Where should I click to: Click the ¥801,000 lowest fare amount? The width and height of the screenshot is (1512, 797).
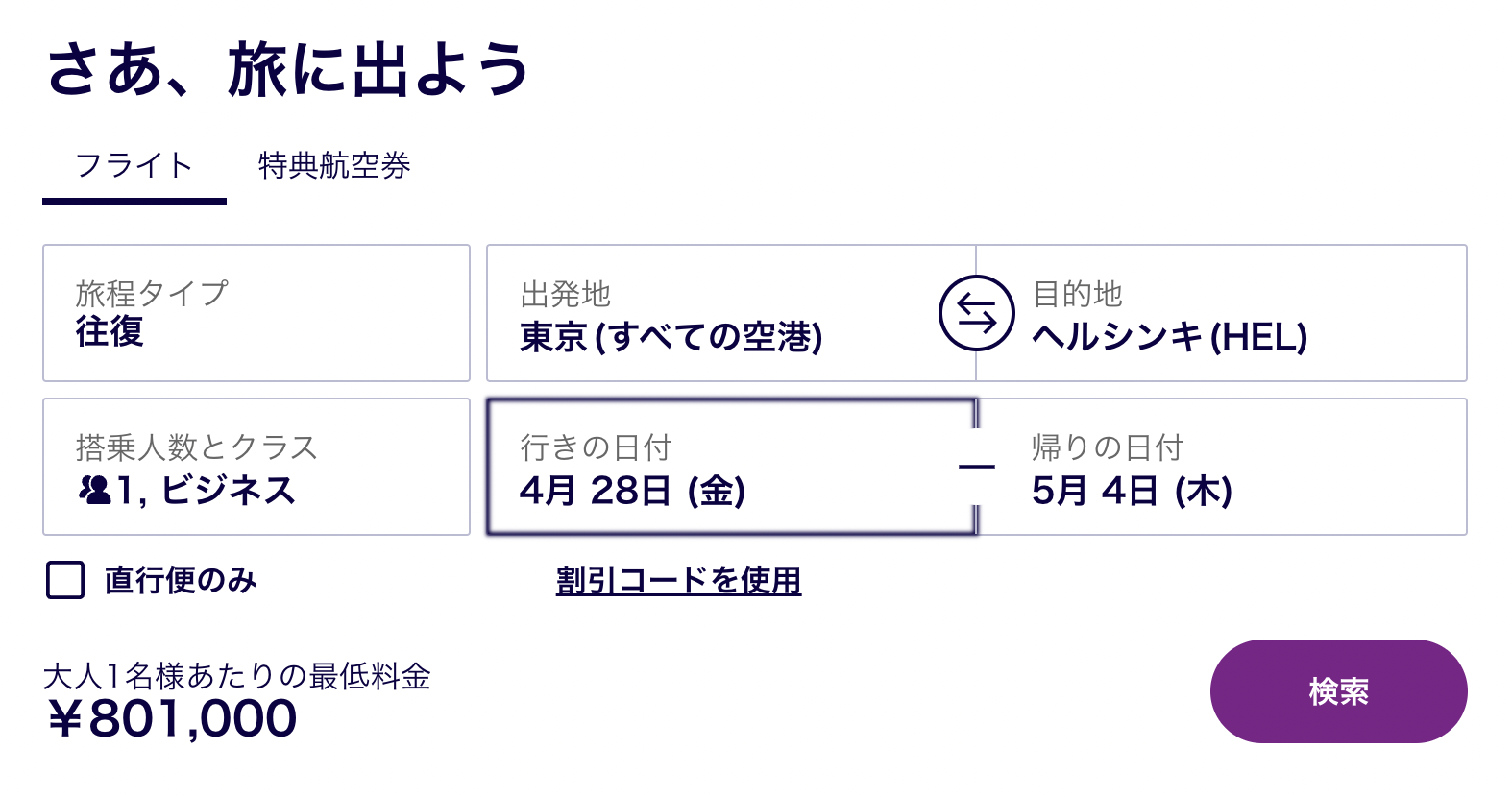click(x=172, y=718)
